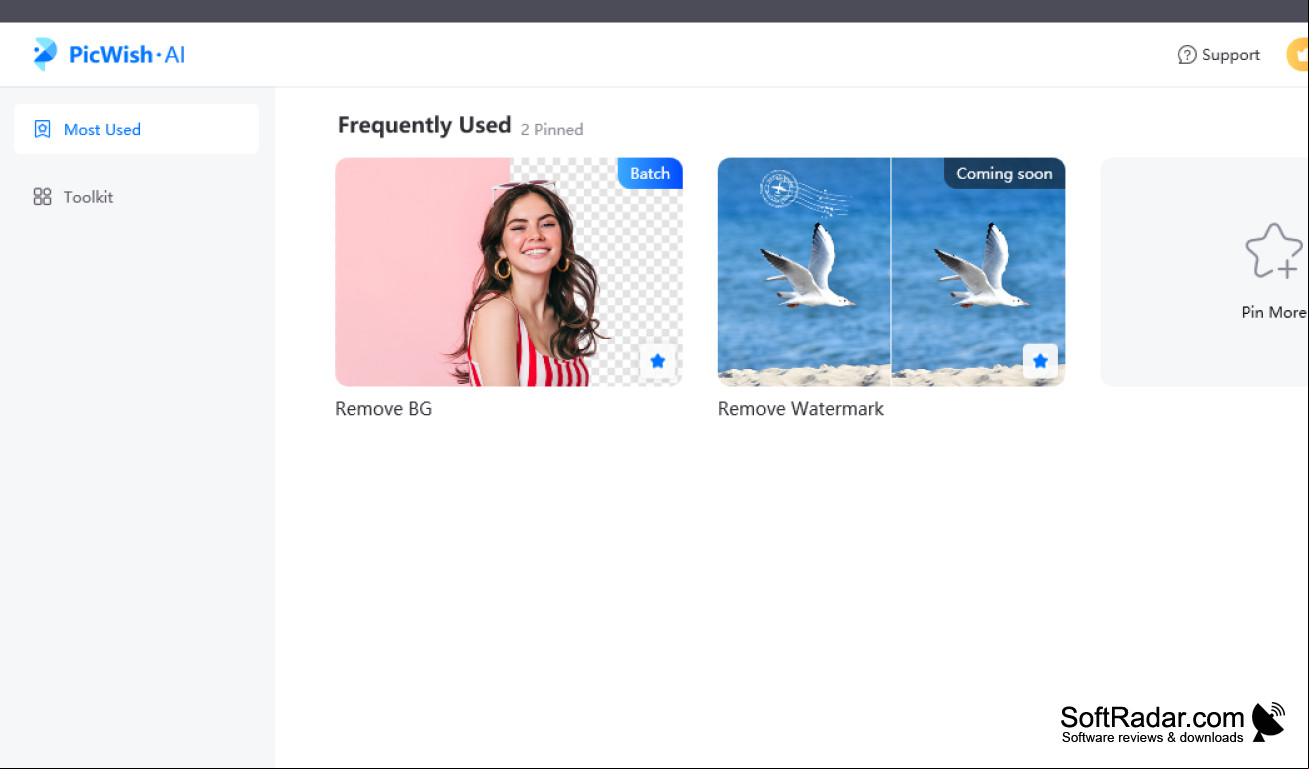Screen dimensions: 1309x769
Task: Click the Toolkit grid icon
Action: click(x=42, y=197)
